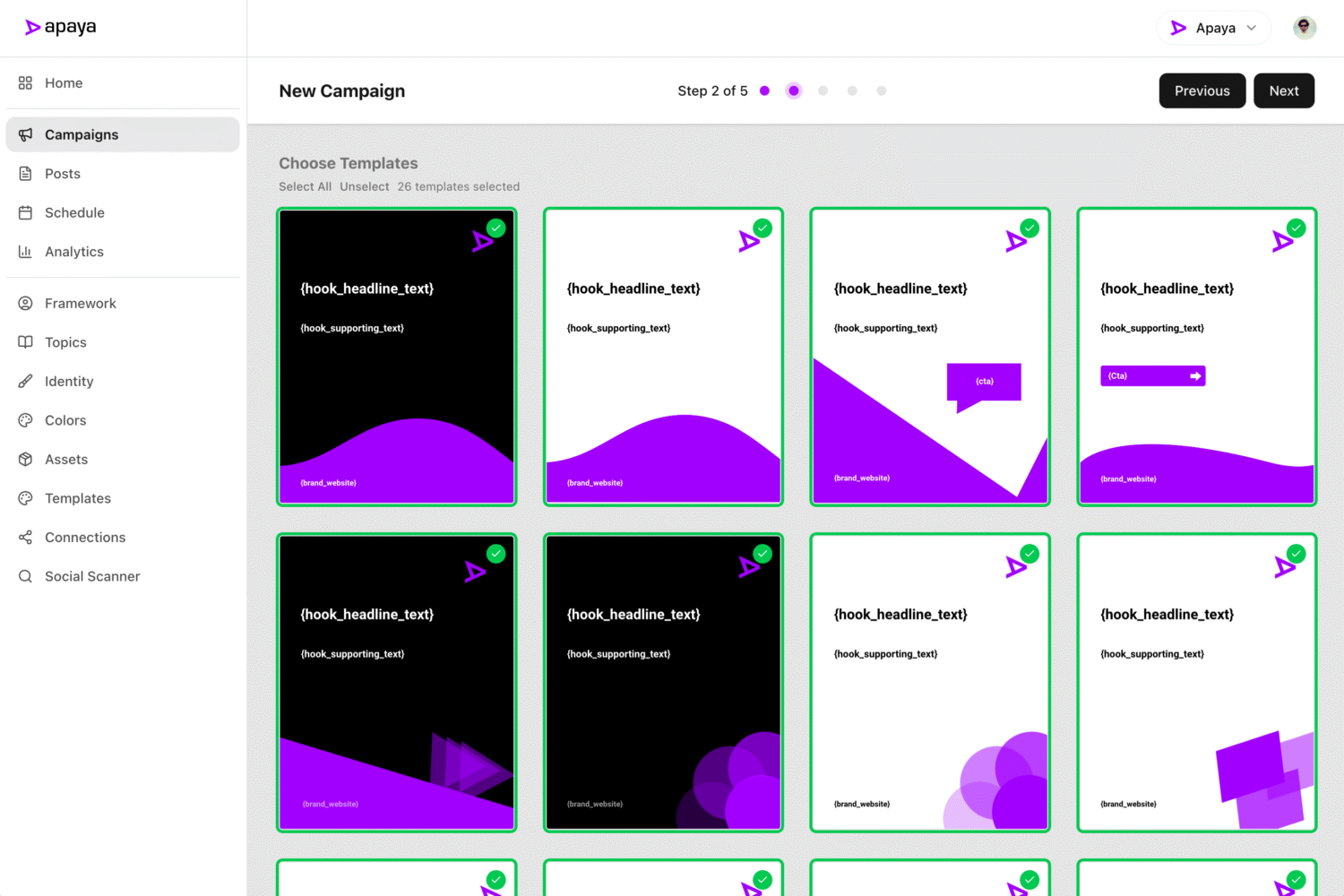The width and height of the screenshot is (1344, 896).
Task: Select the Social Scanner tool
Action: click(92, 576)
